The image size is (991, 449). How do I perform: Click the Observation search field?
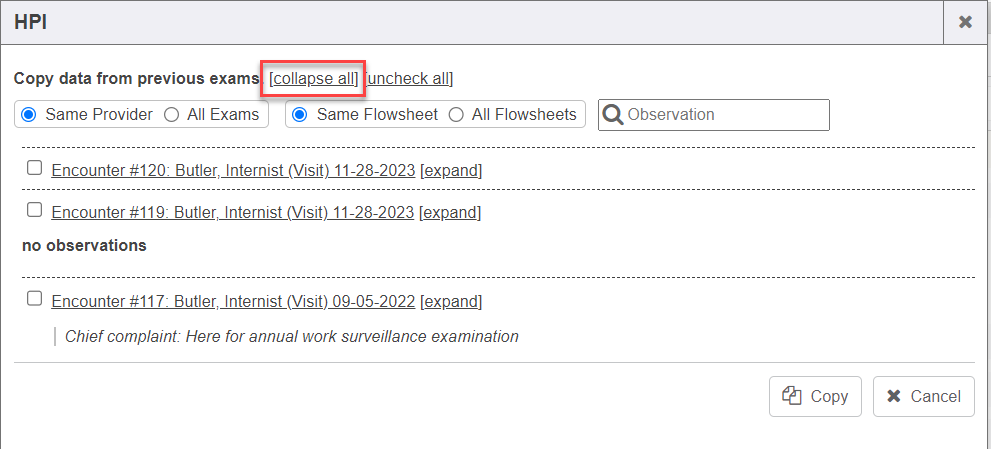(725, 114)
